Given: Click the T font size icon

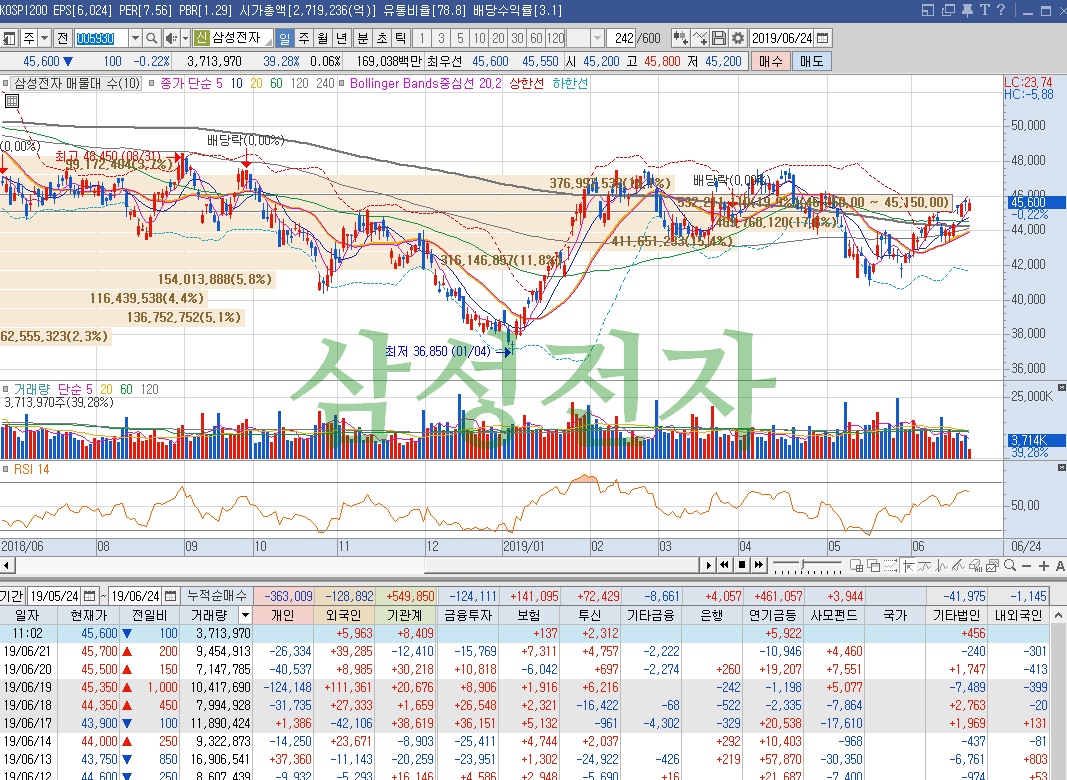Looking at the screenshot, I should 984,10.
